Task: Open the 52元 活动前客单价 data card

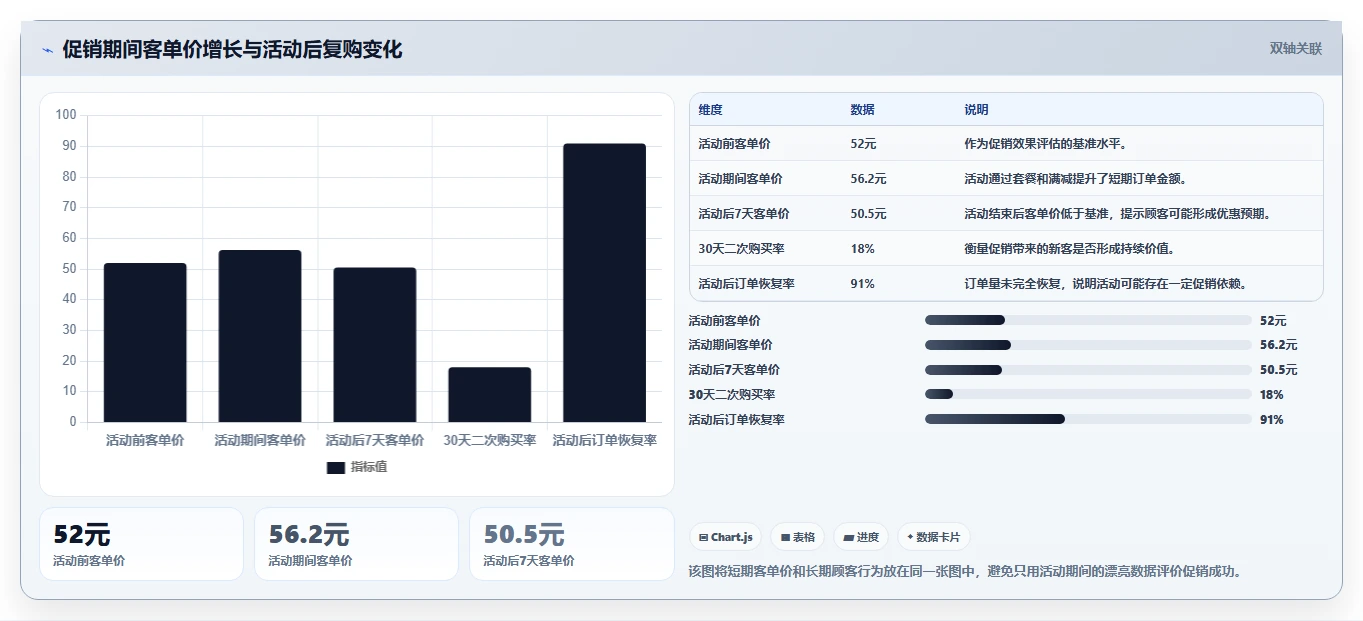Action: point(141,544)
